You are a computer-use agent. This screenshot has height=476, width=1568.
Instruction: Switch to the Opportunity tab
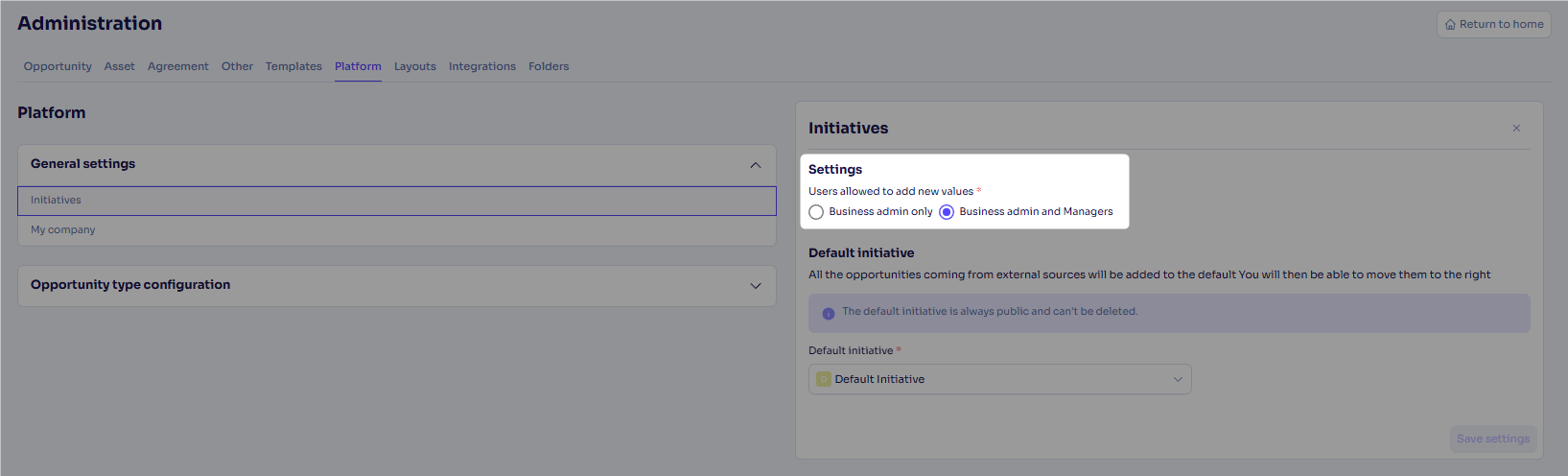[58, 66]
